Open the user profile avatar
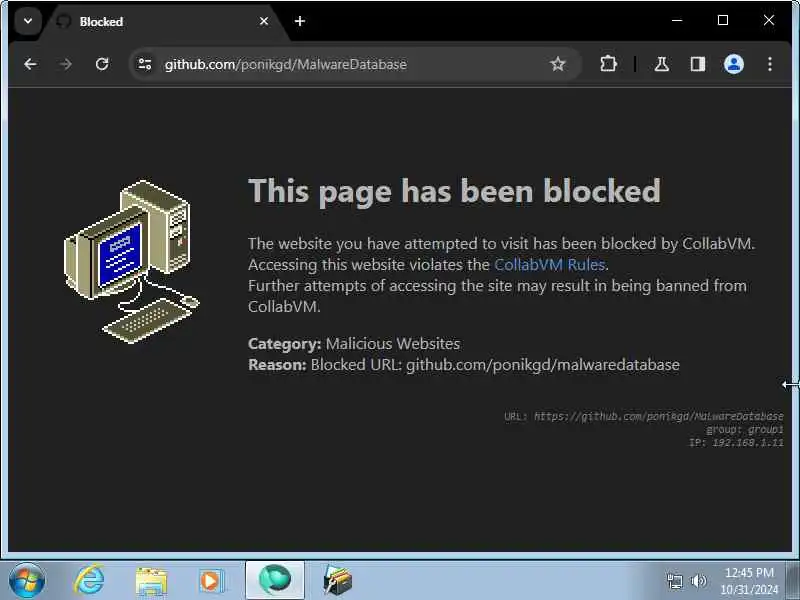 (x=734, y=64)
